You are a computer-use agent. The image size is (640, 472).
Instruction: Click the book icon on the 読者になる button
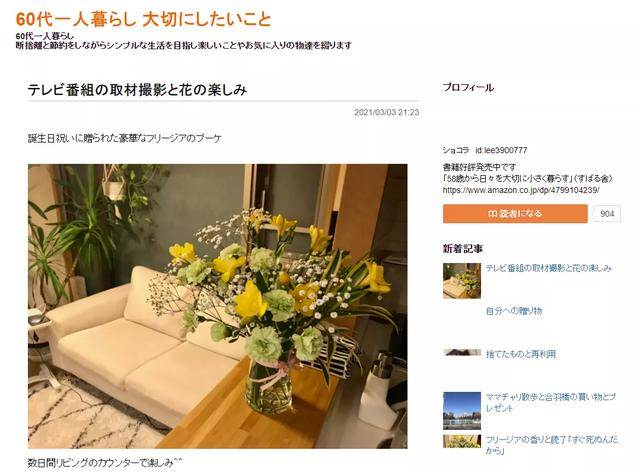[492, 214]
